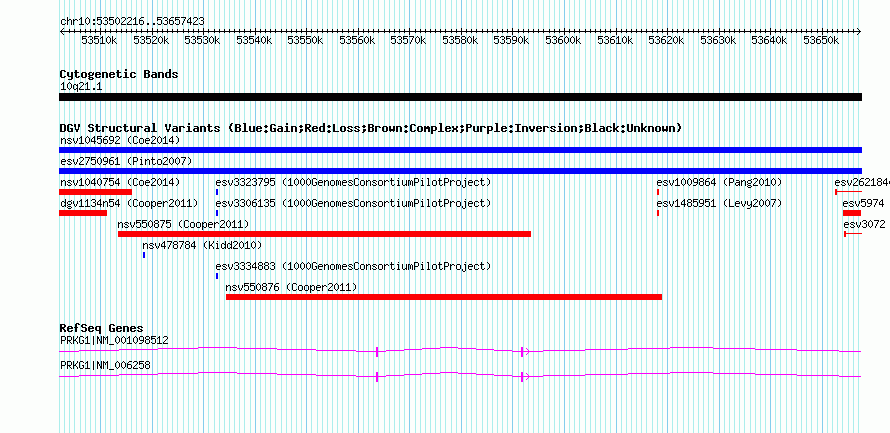Click PRKG1|NM_006258 gene label
This screenshot has height=433, width=890.
pyautogui.click(x=106, y=365)
